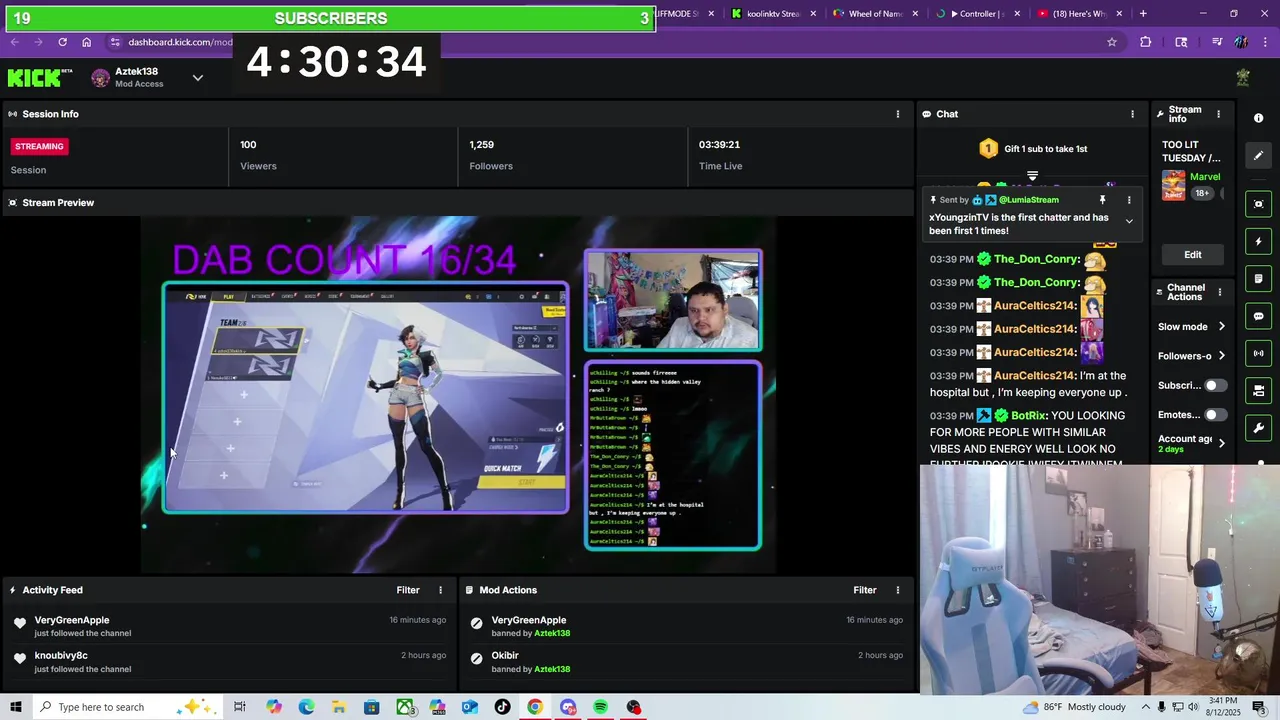Click the Stream Preview video

point(458,395)
